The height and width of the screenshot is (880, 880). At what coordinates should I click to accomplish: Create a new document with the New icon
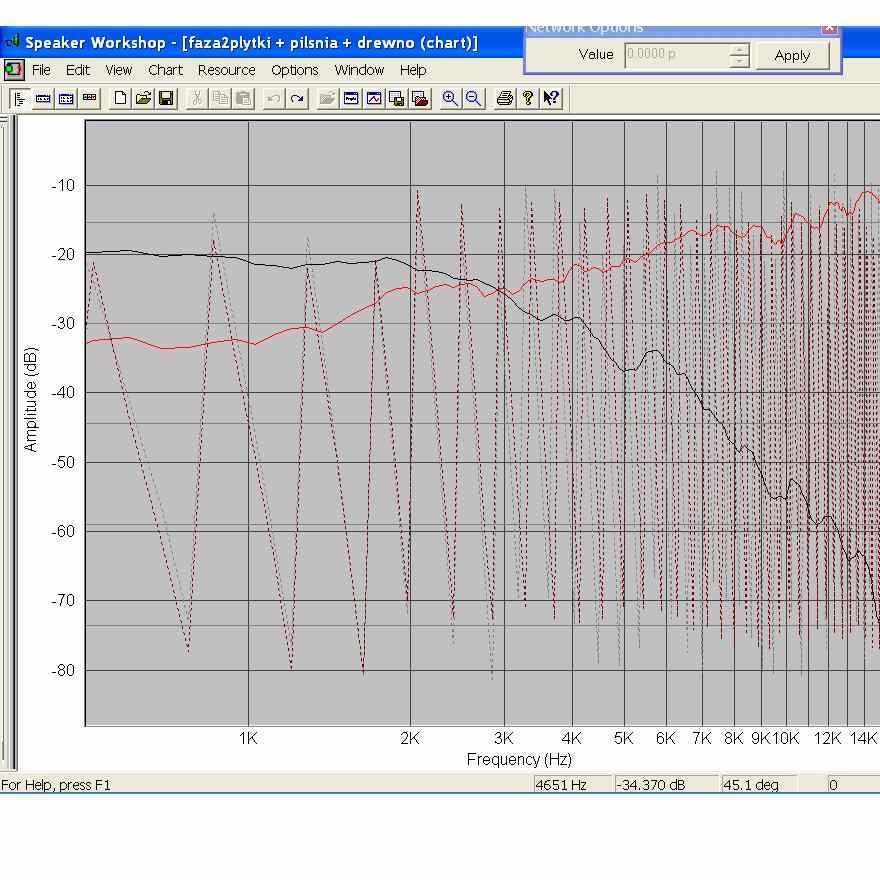(120, 99)
